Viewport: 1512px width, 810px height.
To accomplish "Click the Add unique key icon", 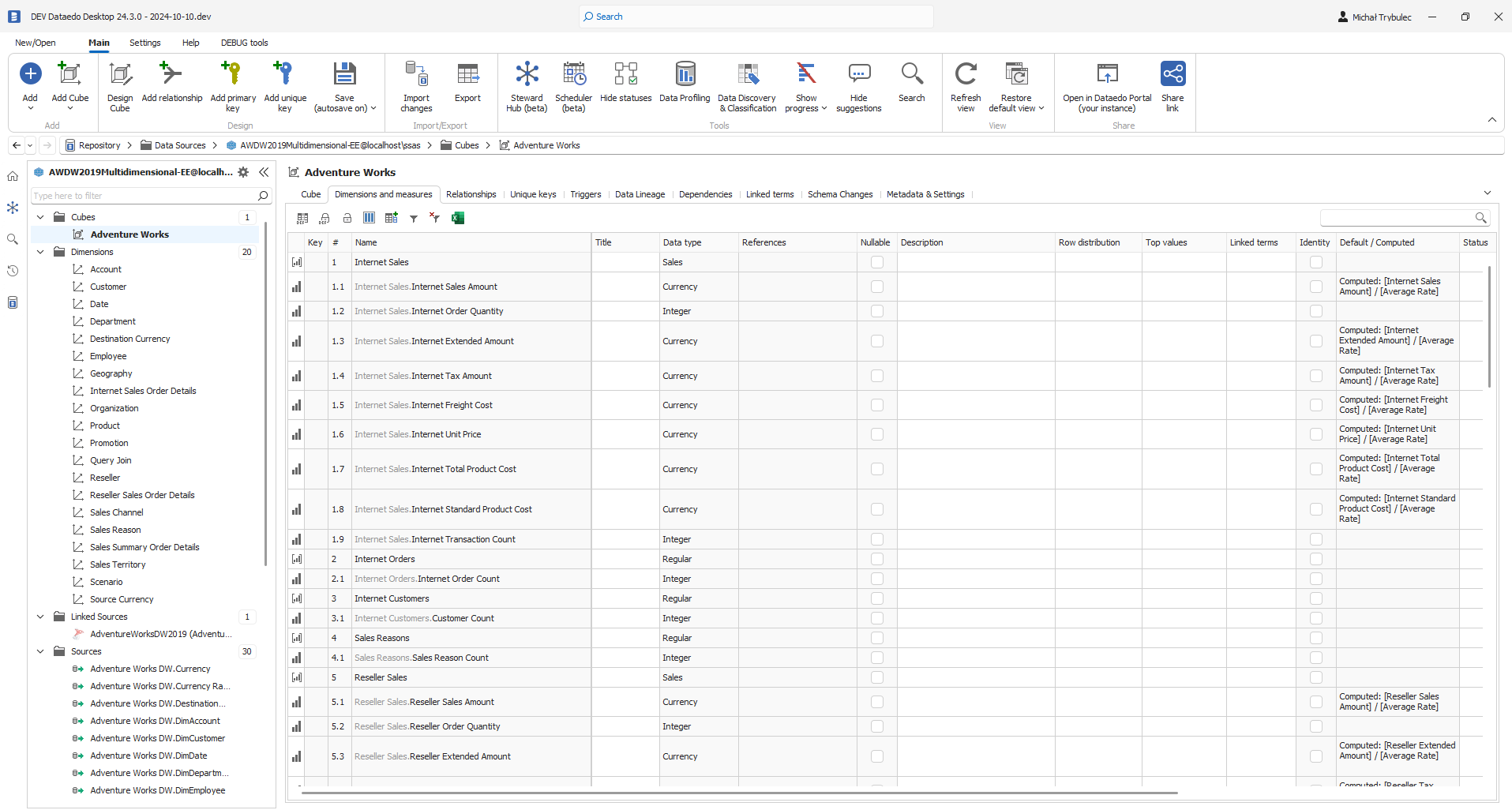I will [x=284, y=74].
